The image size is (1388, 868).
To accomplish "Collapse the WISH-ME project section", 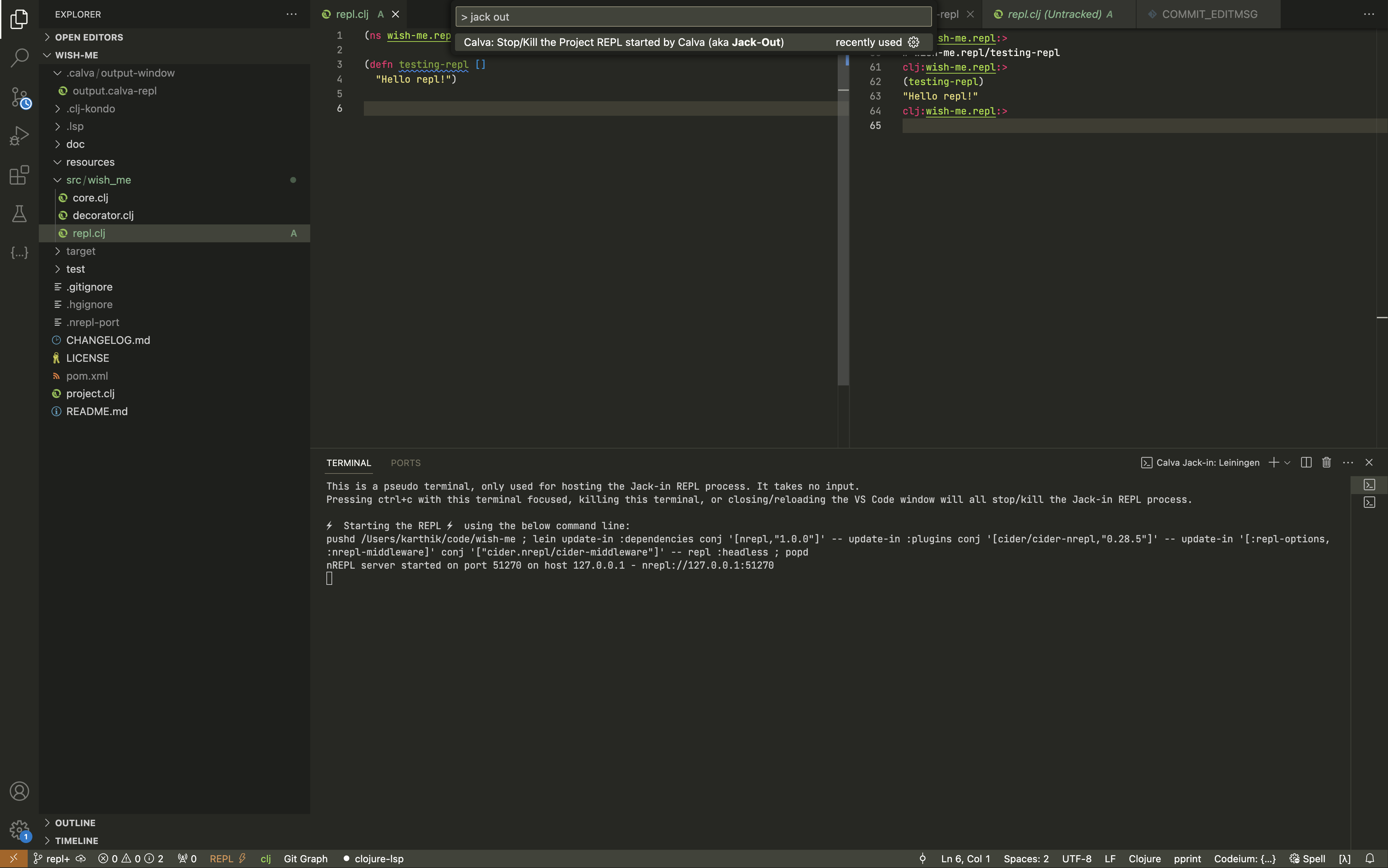I will tap(175, 55).
